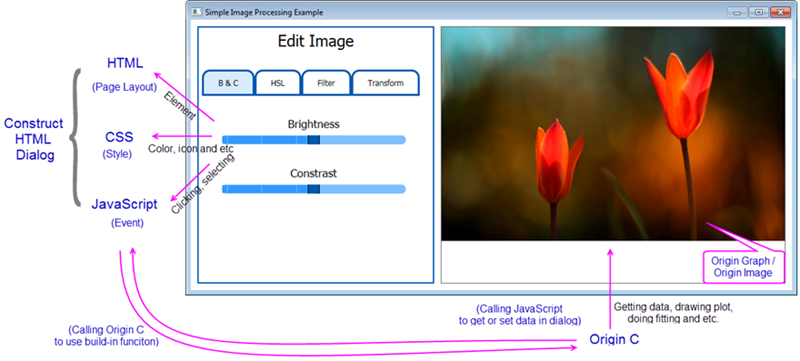Switch to the HSL tab

click(278, 83)
